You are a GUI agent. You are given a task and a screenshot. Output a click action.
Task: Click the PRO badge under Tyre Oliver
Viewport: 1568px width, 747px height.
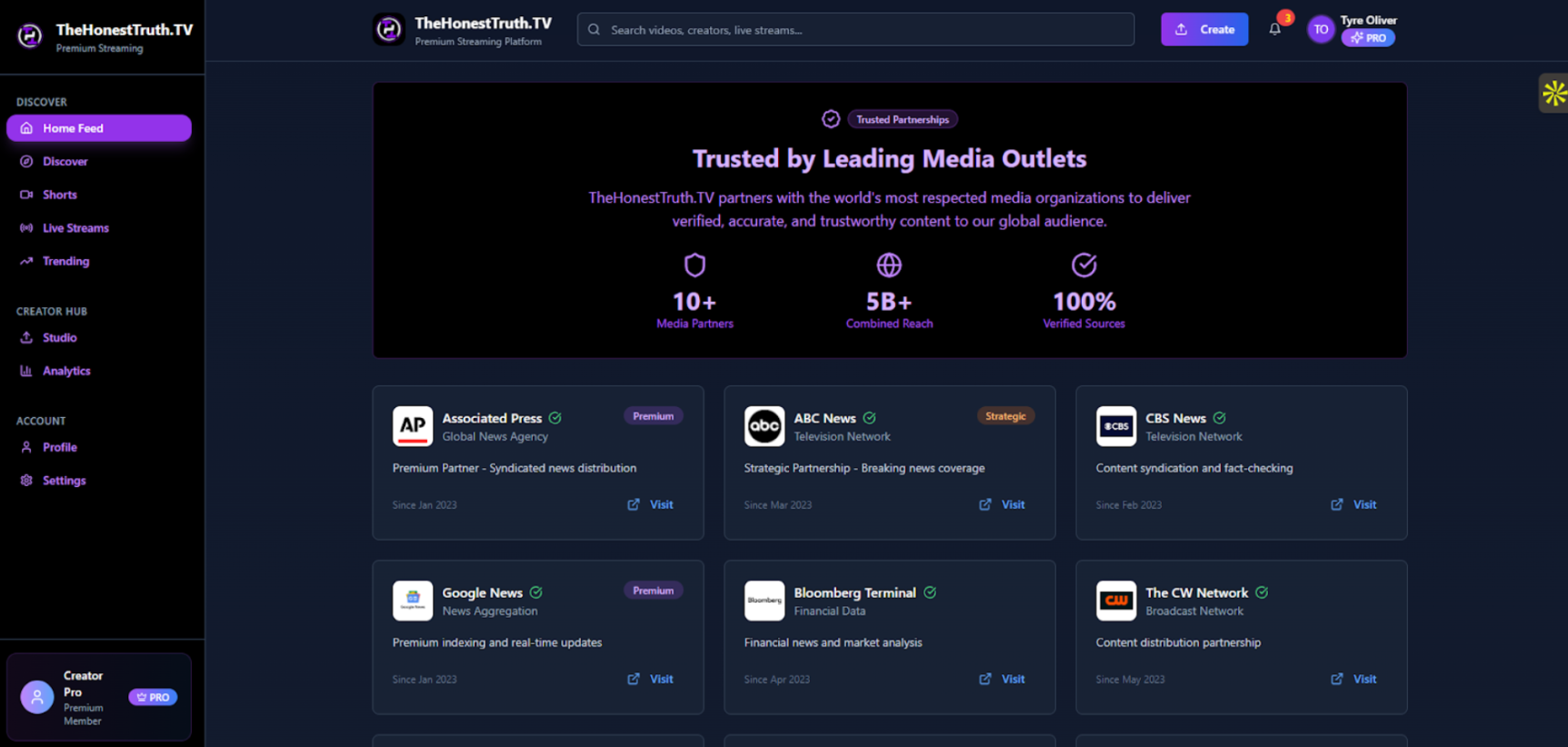click(x=1368, y=38)
